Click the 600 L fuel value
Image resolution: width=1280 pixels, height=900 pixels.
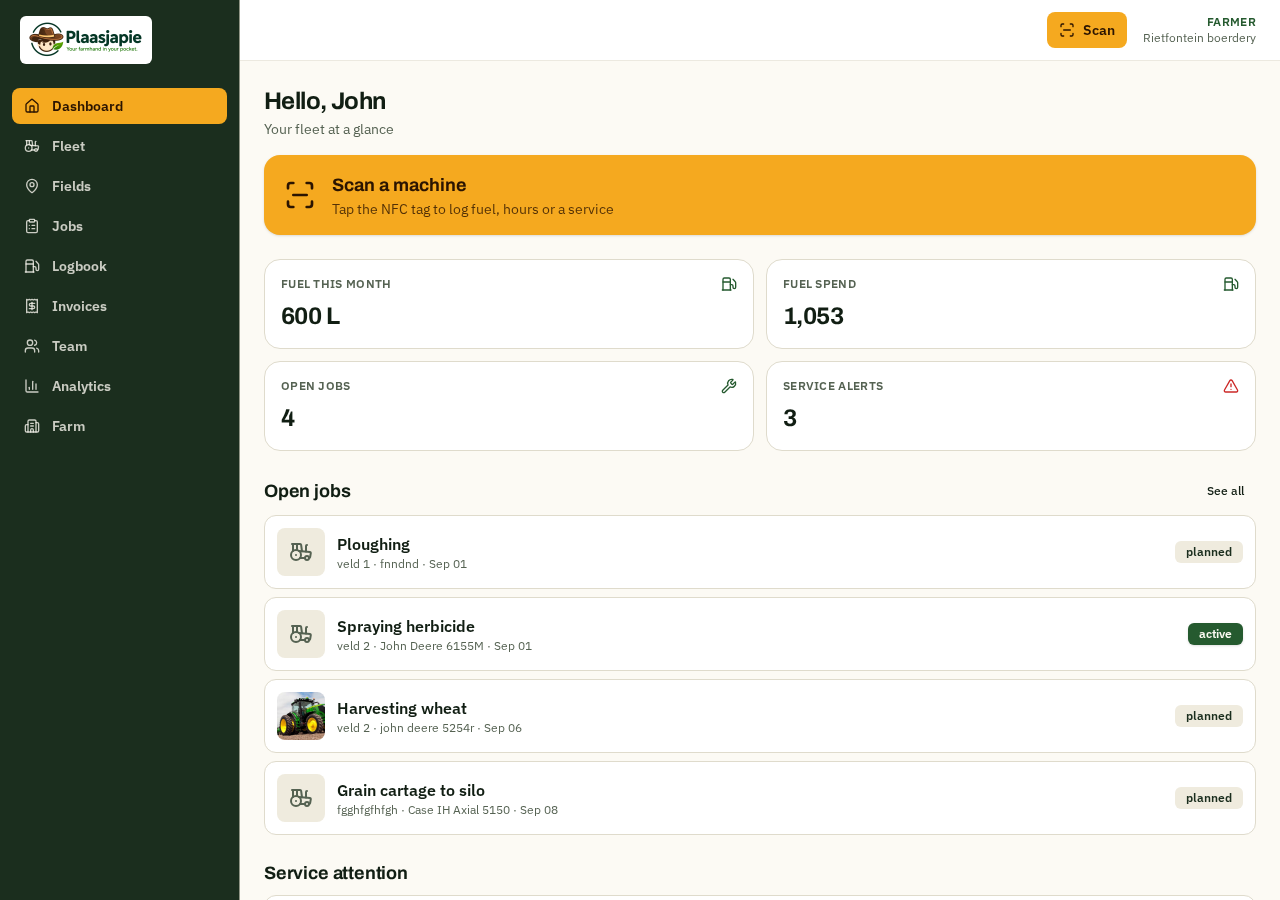[x=310, y=316]
